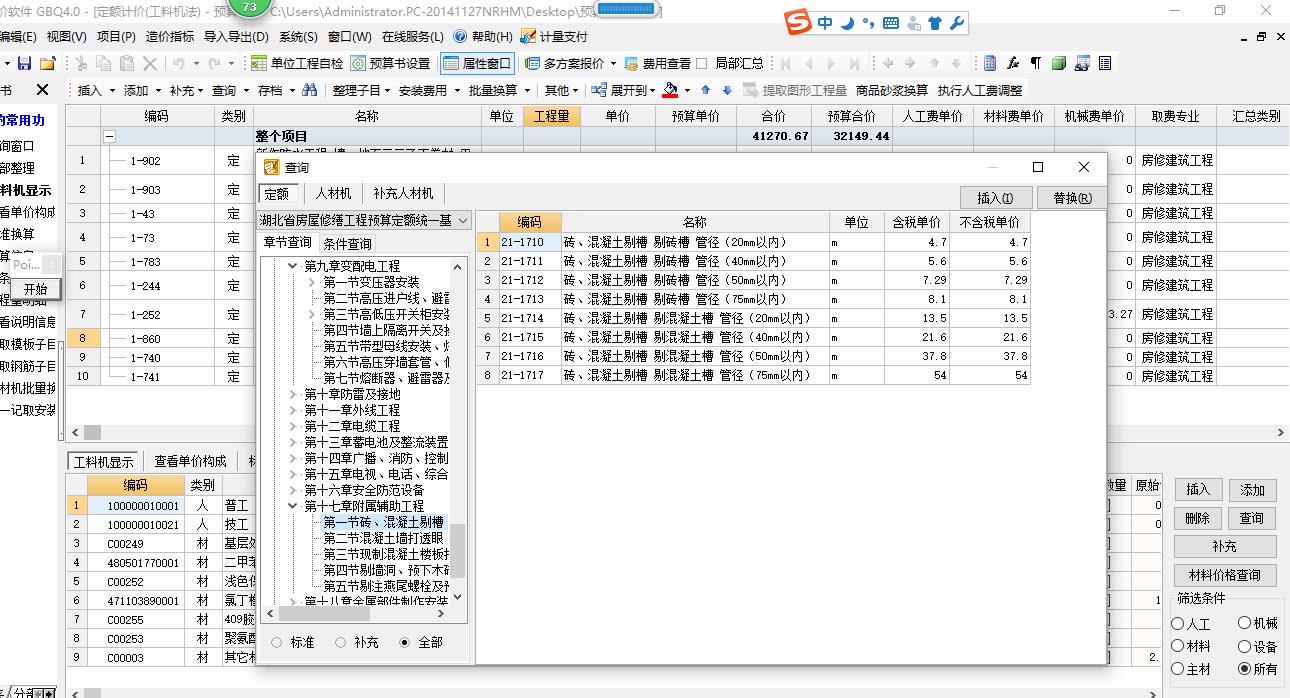
Task: Click the Cut scissors icon
Action: (83, 63)
